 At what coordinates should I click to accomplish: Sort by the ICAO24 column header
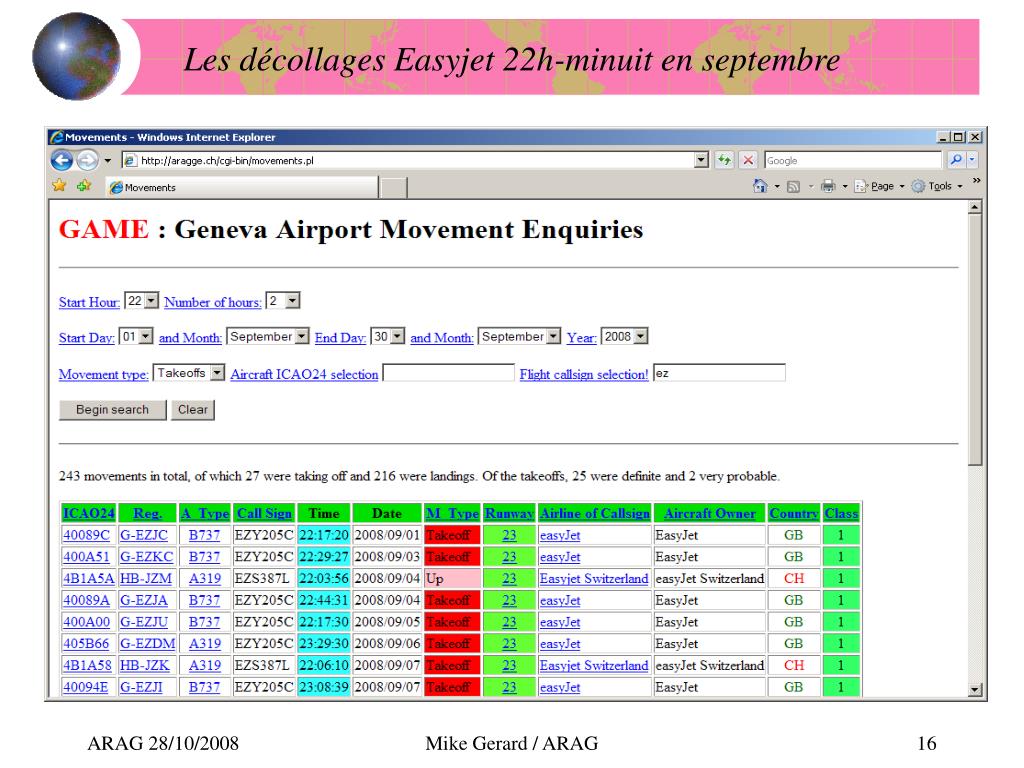point(88,513)
